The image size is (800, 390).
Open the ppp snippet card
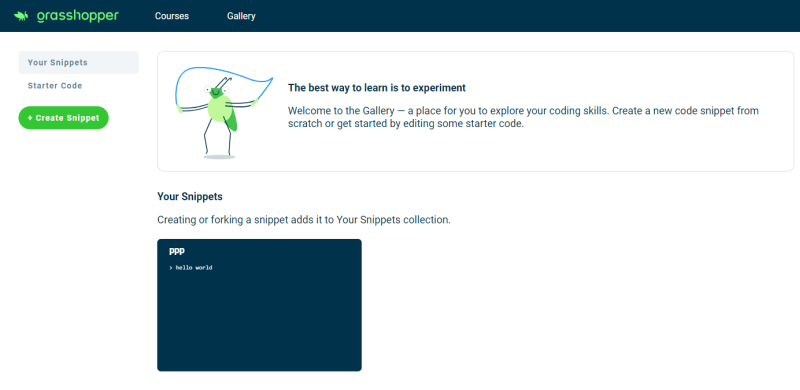point(259,305)
